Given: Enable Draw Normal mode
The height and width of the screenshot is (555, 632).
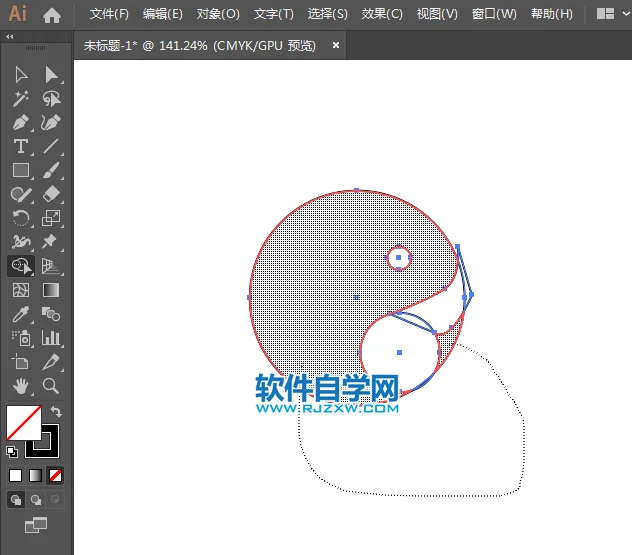Looking at the screenshot, I should 16,500.
